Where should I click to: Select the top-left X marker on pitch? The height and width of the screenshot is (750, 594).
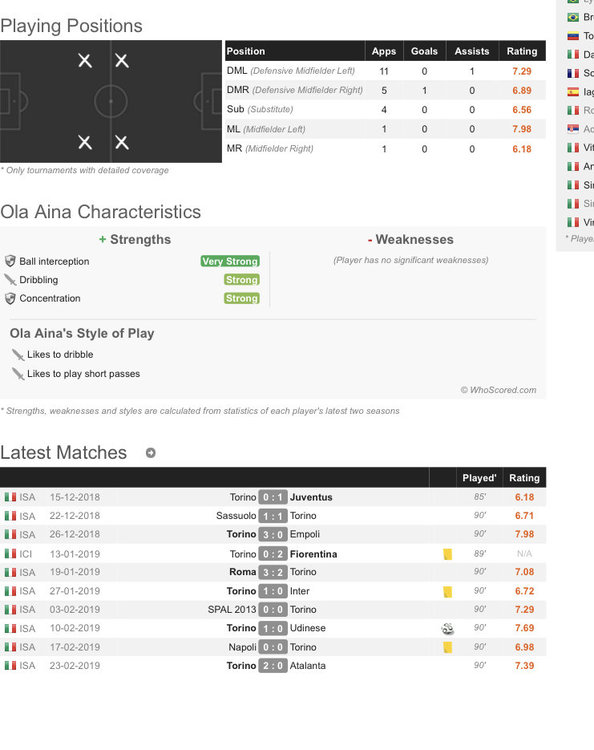[85, 61]
